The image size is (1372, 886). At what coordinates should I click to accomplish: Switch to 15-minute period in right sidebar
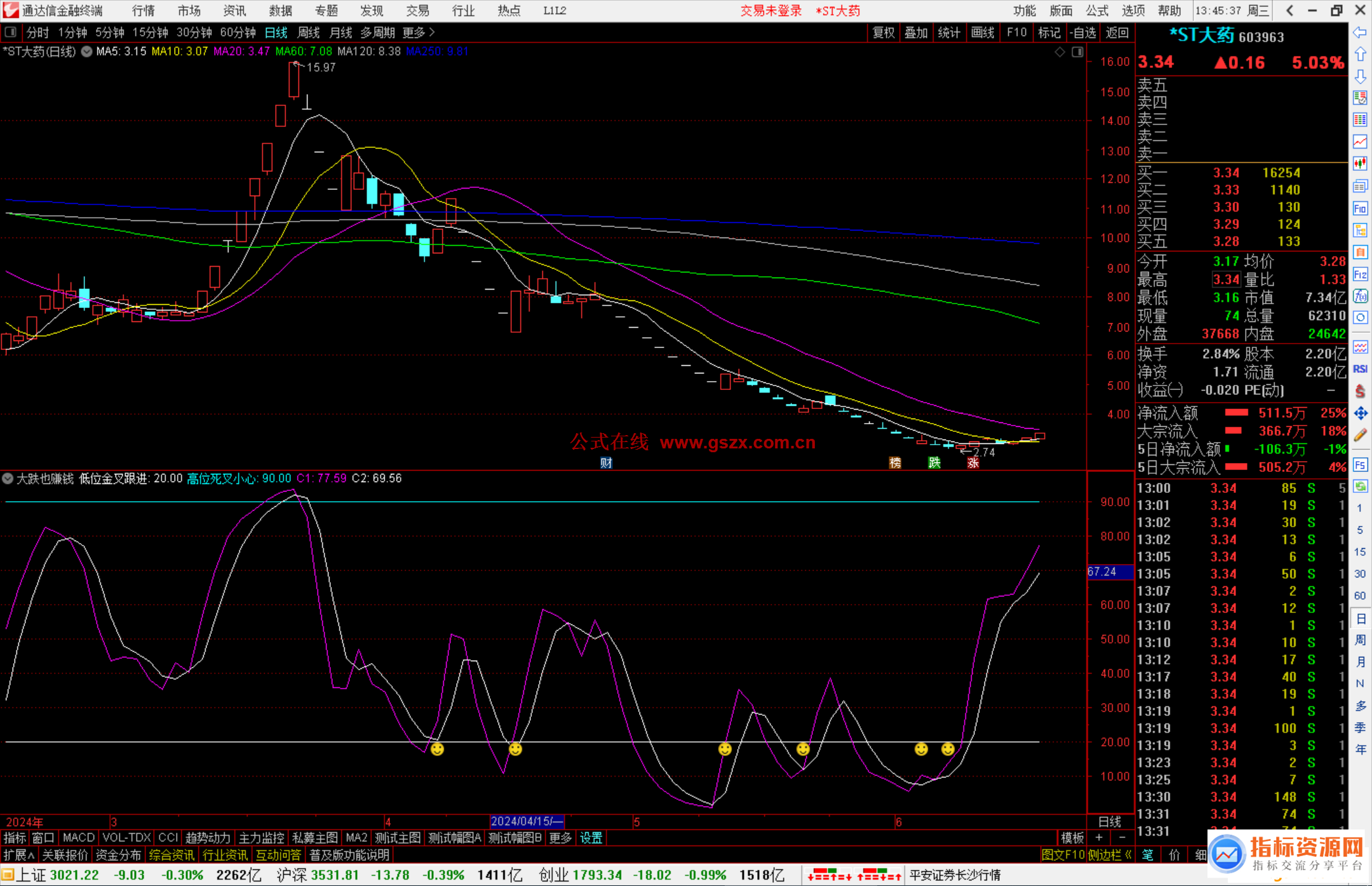click(1360, 551)
